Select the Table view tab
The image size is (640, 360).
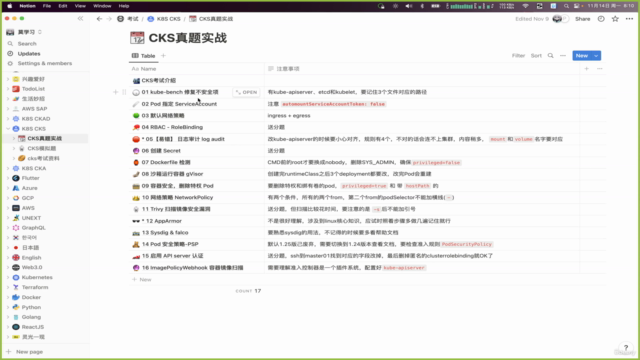tap(144, 56)
